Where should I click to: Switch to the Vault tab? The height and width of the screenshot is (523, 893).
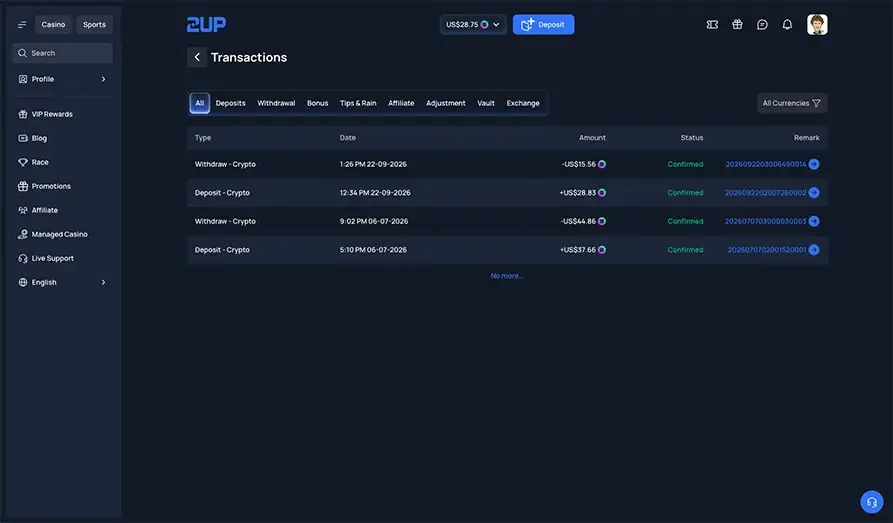click(486, 103)
